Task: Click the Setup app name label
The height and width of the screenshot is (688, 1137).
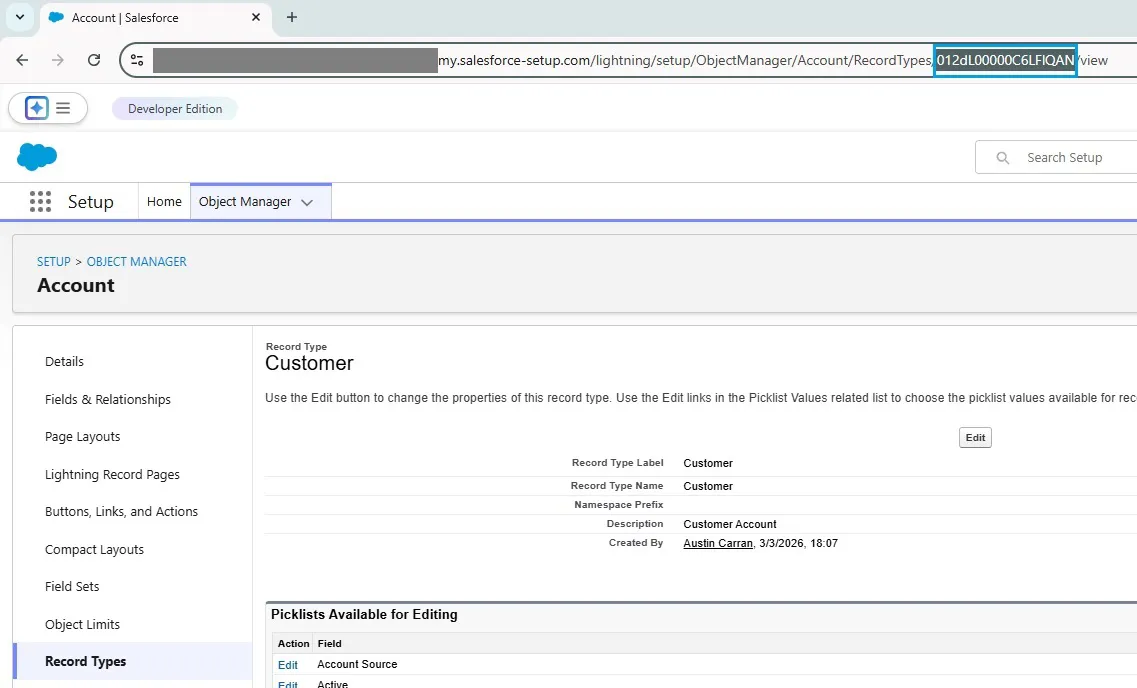Action: point(91,202)
